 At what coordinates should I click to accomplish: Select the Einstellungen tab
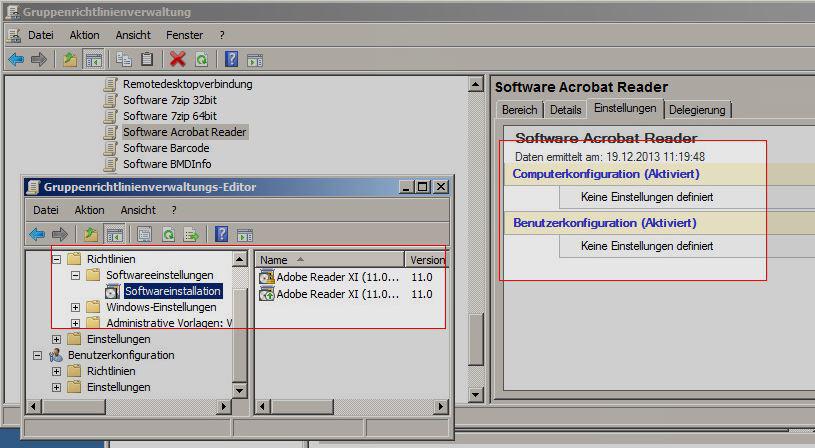click(x=625, y=108)
